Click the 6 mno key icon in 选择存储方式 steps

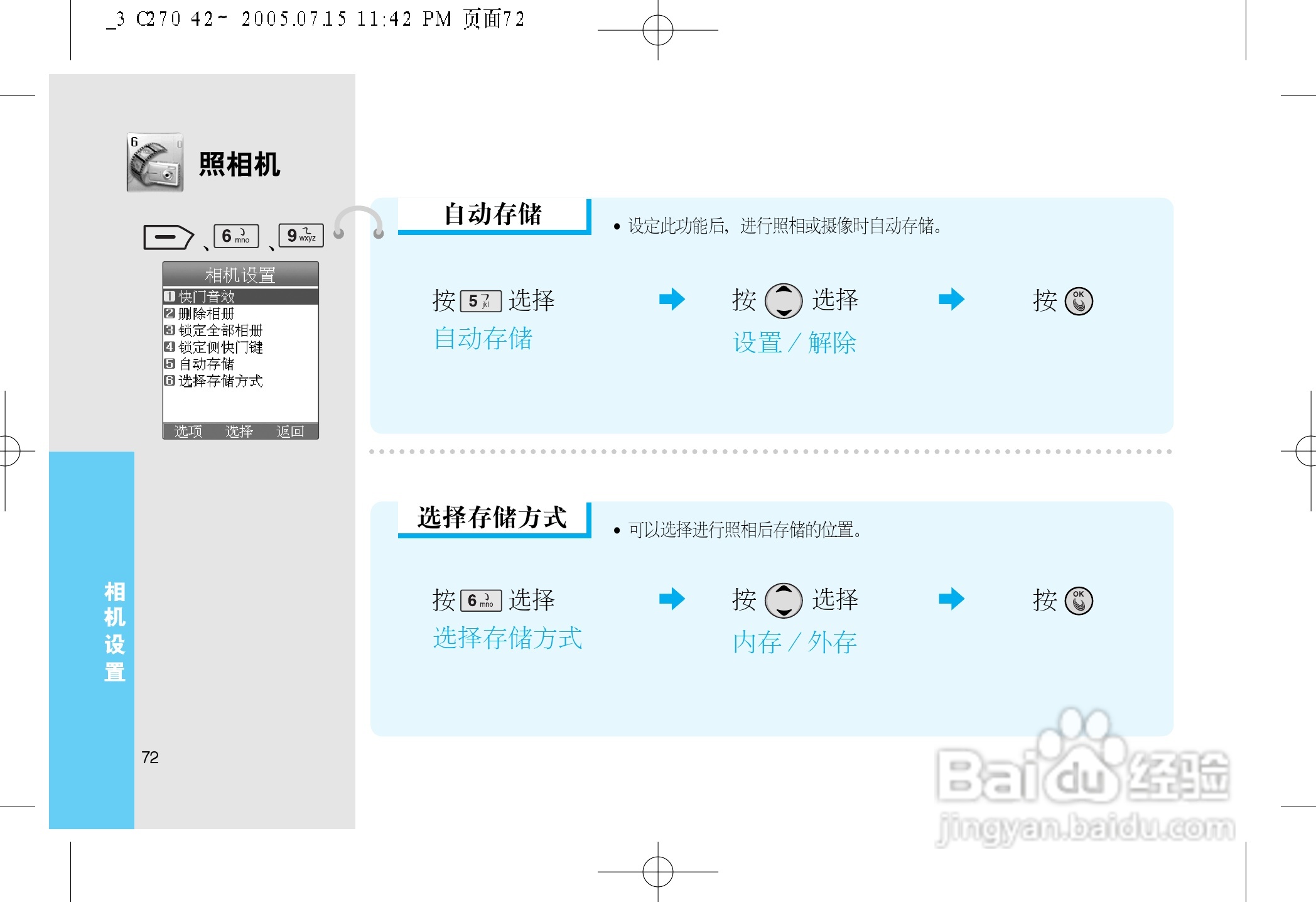pos(481,601)
